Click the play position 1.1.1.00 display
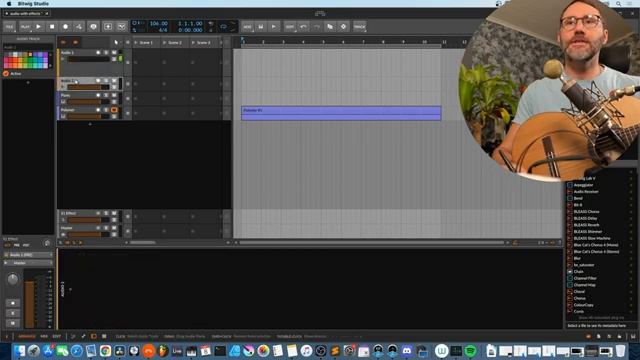Screen dimensions: 640x360 point(190,24)
